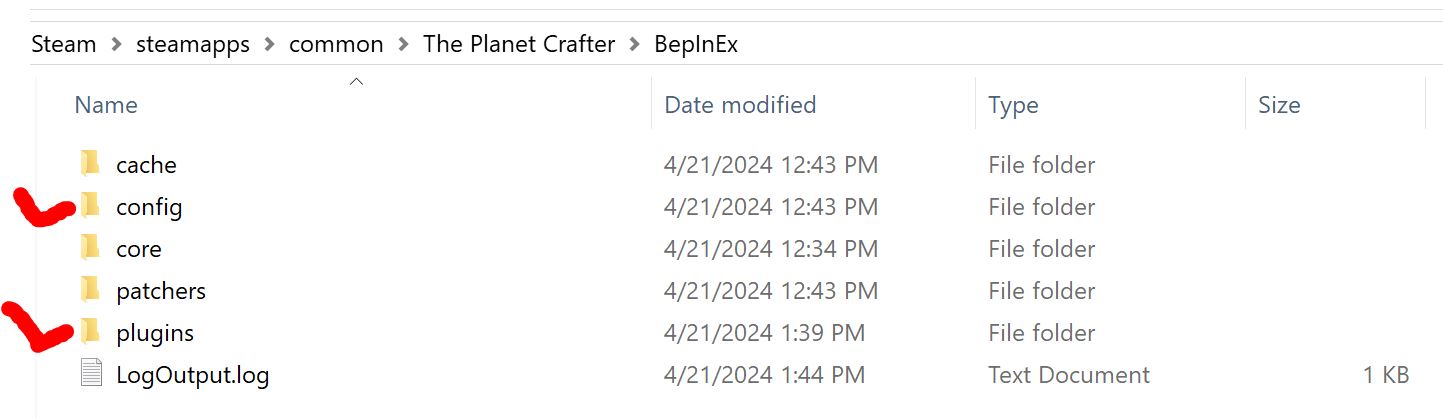
Task: Select the plugins folder name
Action: pos(155,333)
